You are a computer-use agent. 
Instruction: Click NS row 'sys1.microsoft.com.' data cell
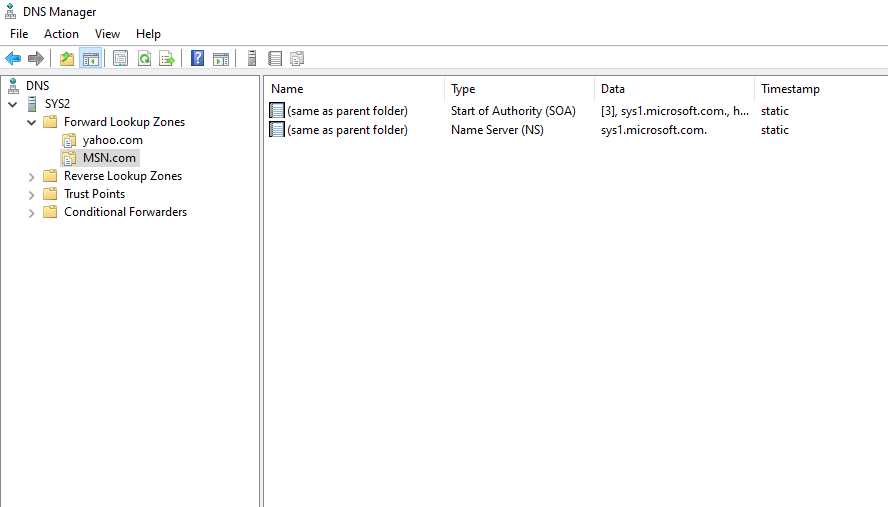(x=654, y=130)
